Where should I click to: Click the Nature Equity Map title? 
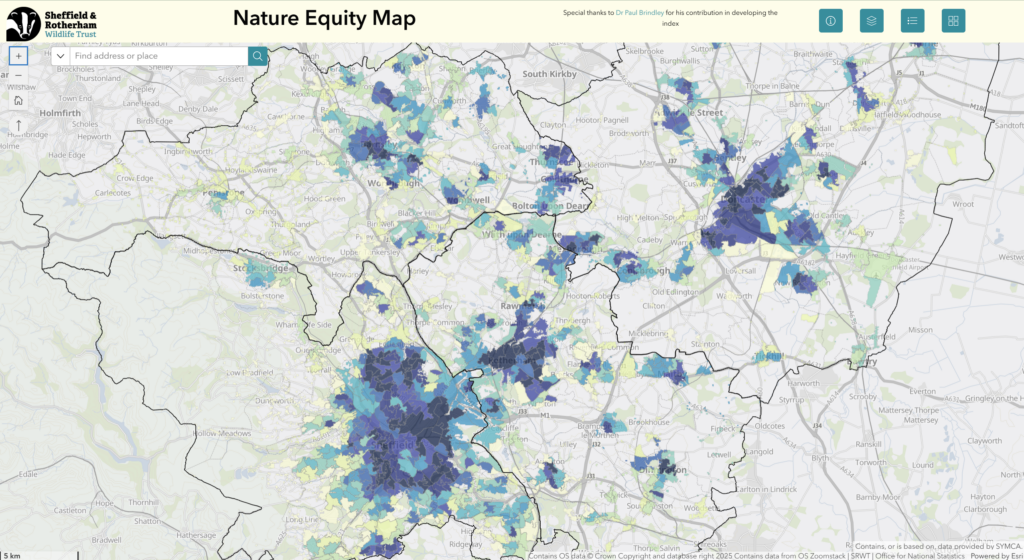tap(324, 18)
